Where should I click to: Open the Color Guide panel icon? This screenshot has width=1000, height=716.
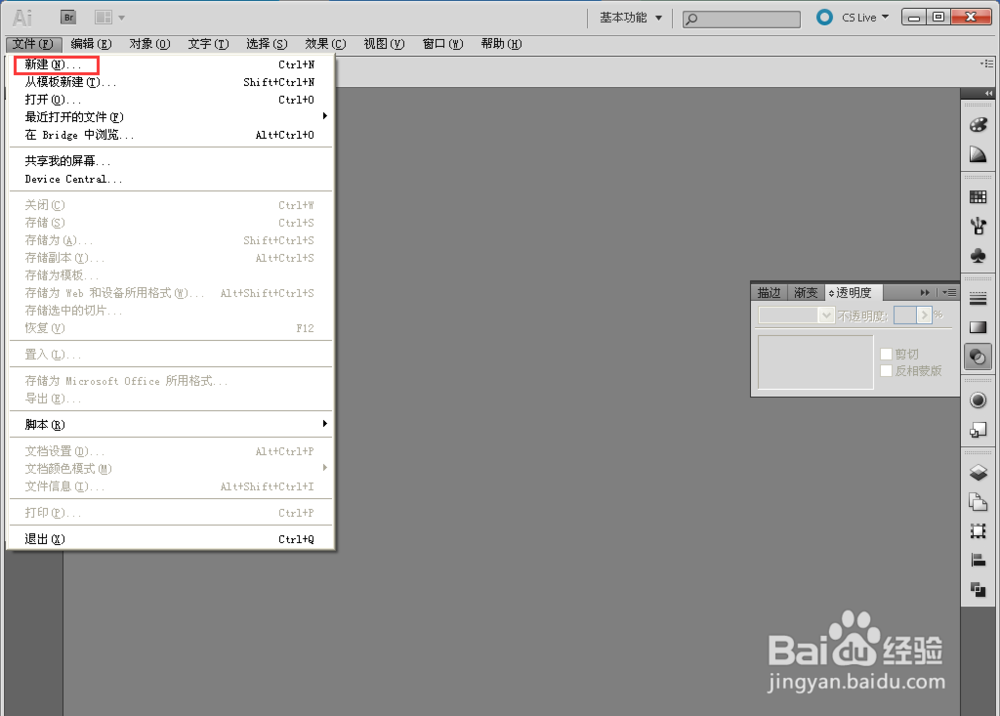(x=978, y=154)
